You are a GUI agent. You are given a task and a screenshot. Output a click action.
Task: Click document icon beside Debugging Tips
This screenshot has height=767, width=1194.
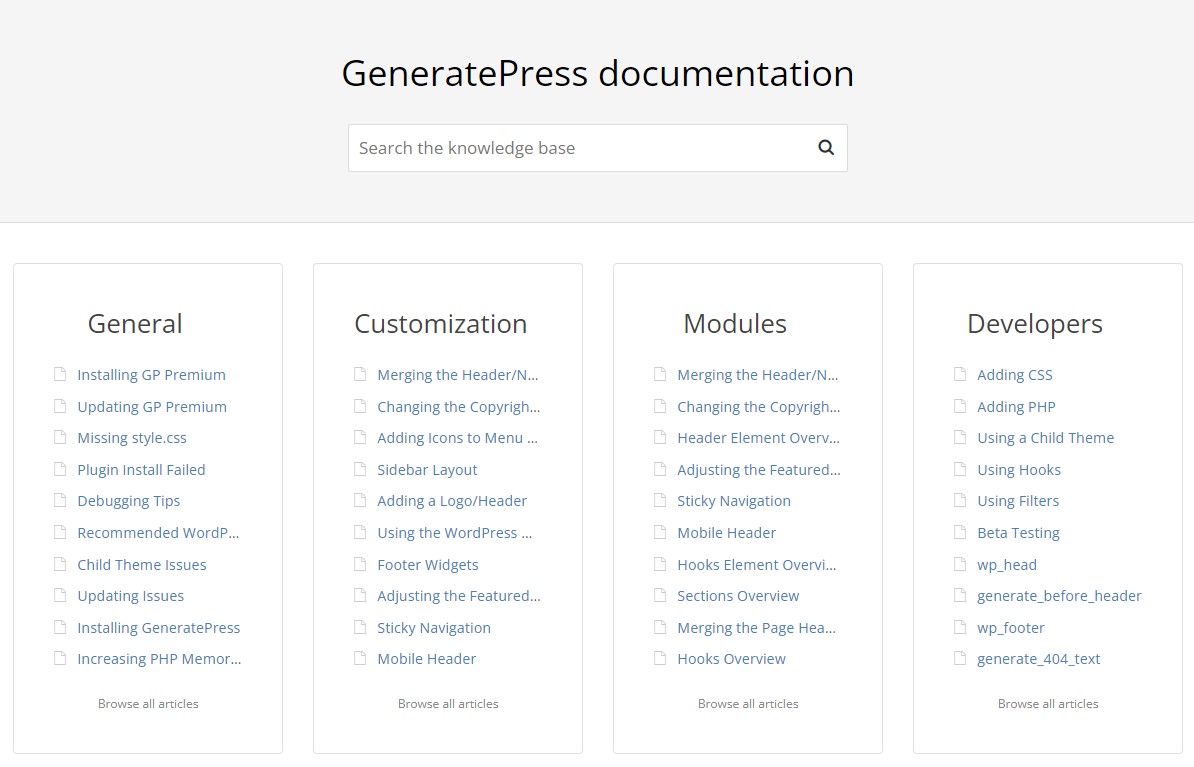click(59, 500)
